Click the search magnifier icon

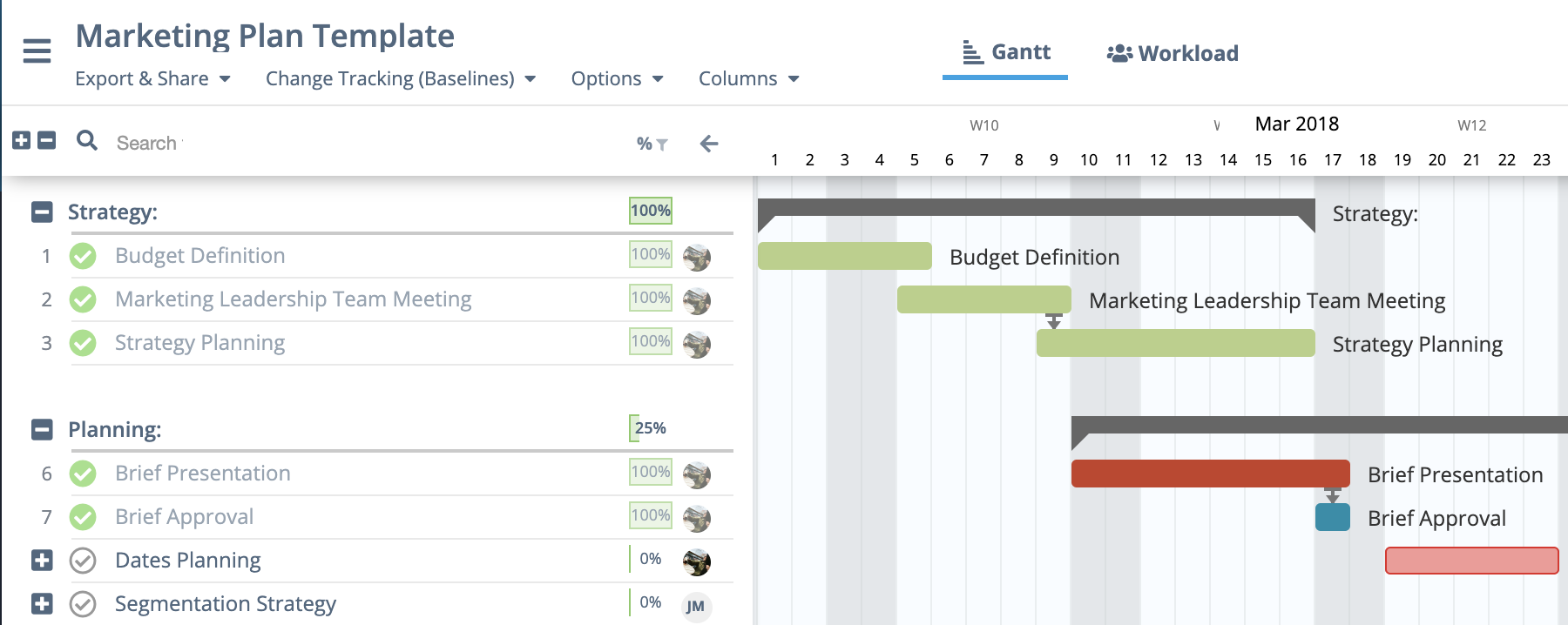(x=86, y=140)
